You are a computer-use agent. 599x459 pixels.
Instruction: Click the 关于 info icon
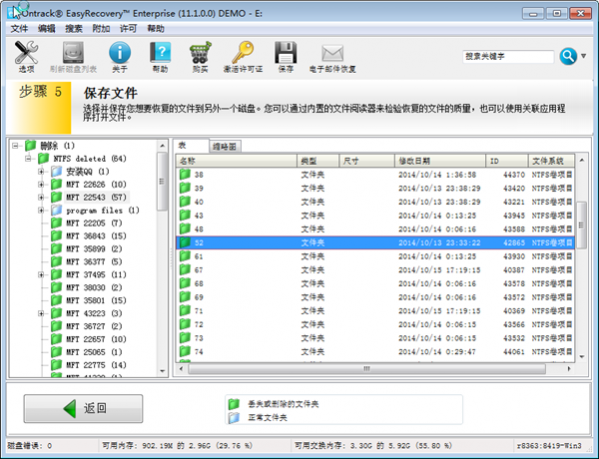(x=120, y=53)
